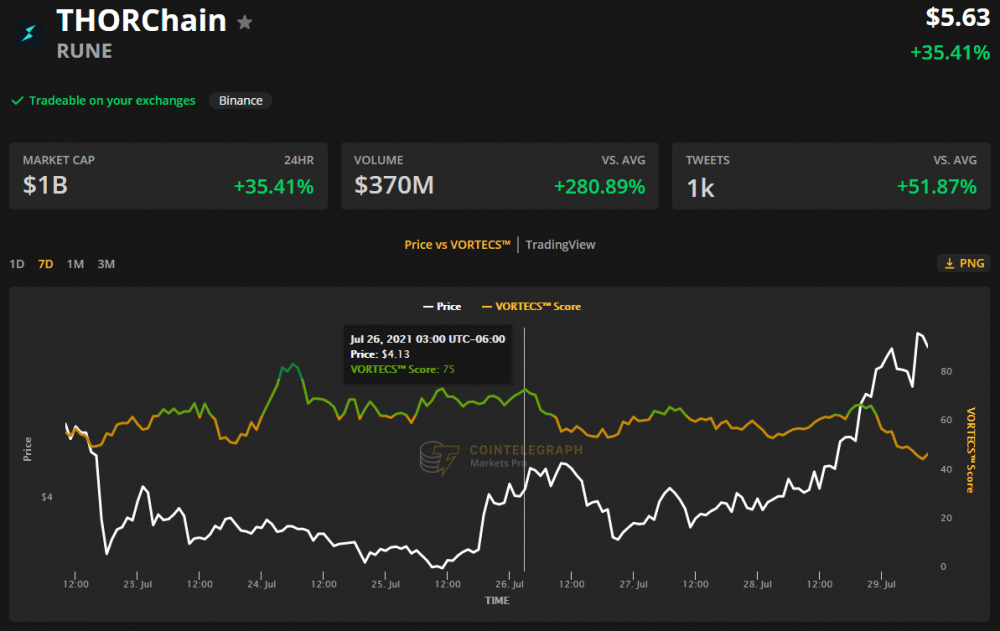Switch to Price vs VORTECS chart tab
The width and height of the screenshot is (1000, 631).
pos(457,244)
